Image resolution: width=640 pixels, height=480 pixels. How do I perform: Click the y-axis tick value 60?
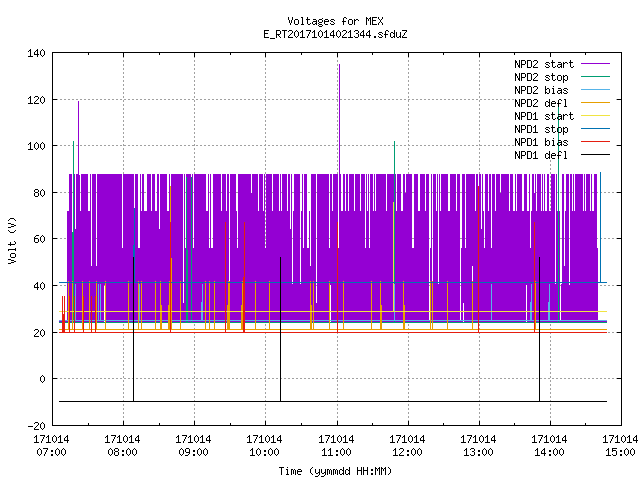click(x=40, y=239)
